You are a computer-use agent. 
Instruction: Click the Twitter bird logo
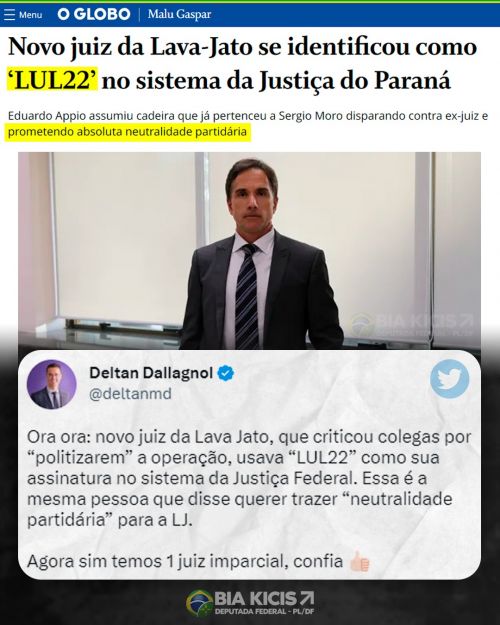coord(449,379)
